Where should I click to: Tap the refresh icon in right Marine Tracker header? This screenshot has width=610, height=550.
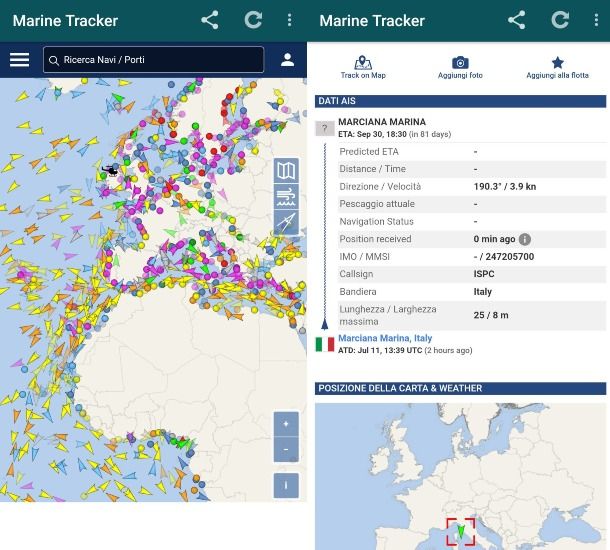point(560,20)
